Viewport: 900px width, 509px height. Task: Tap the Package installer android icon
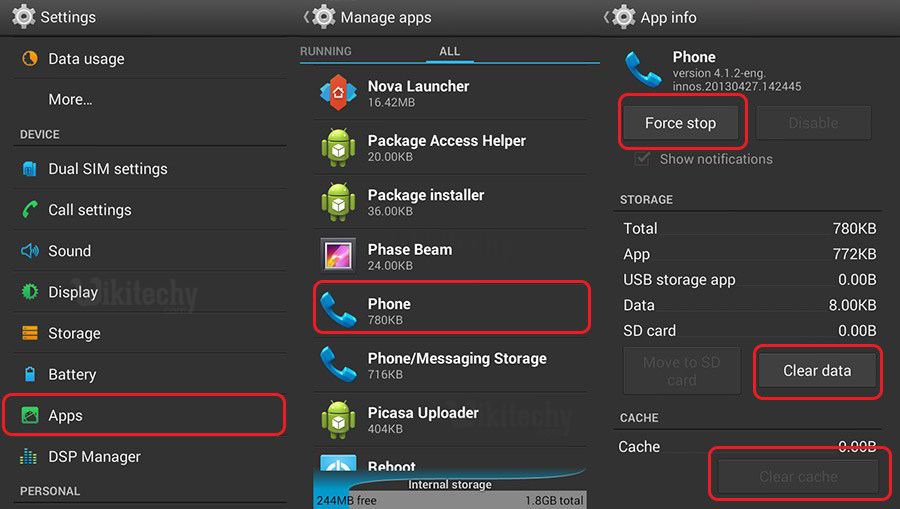point(338,202)
